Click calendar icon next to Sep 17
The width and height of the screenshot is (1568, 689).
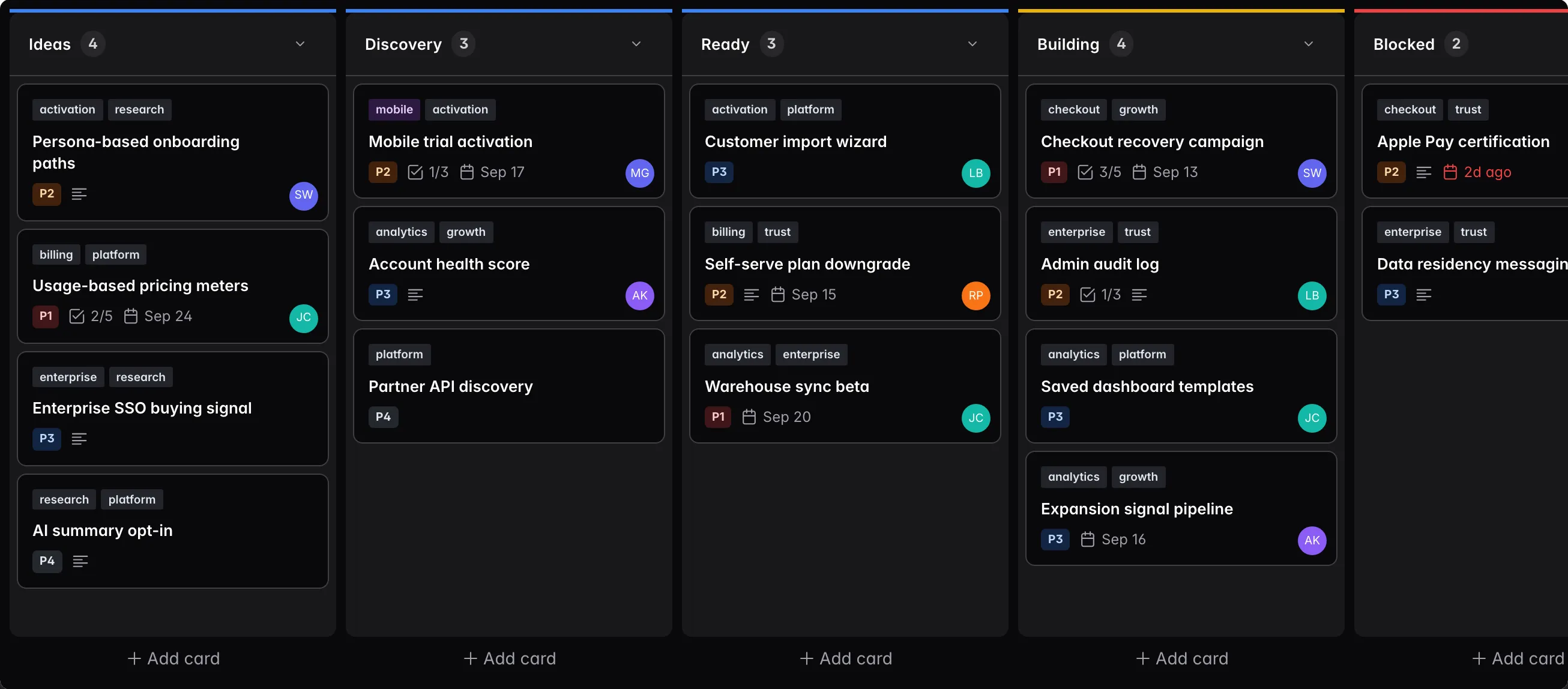click(467, 172)
